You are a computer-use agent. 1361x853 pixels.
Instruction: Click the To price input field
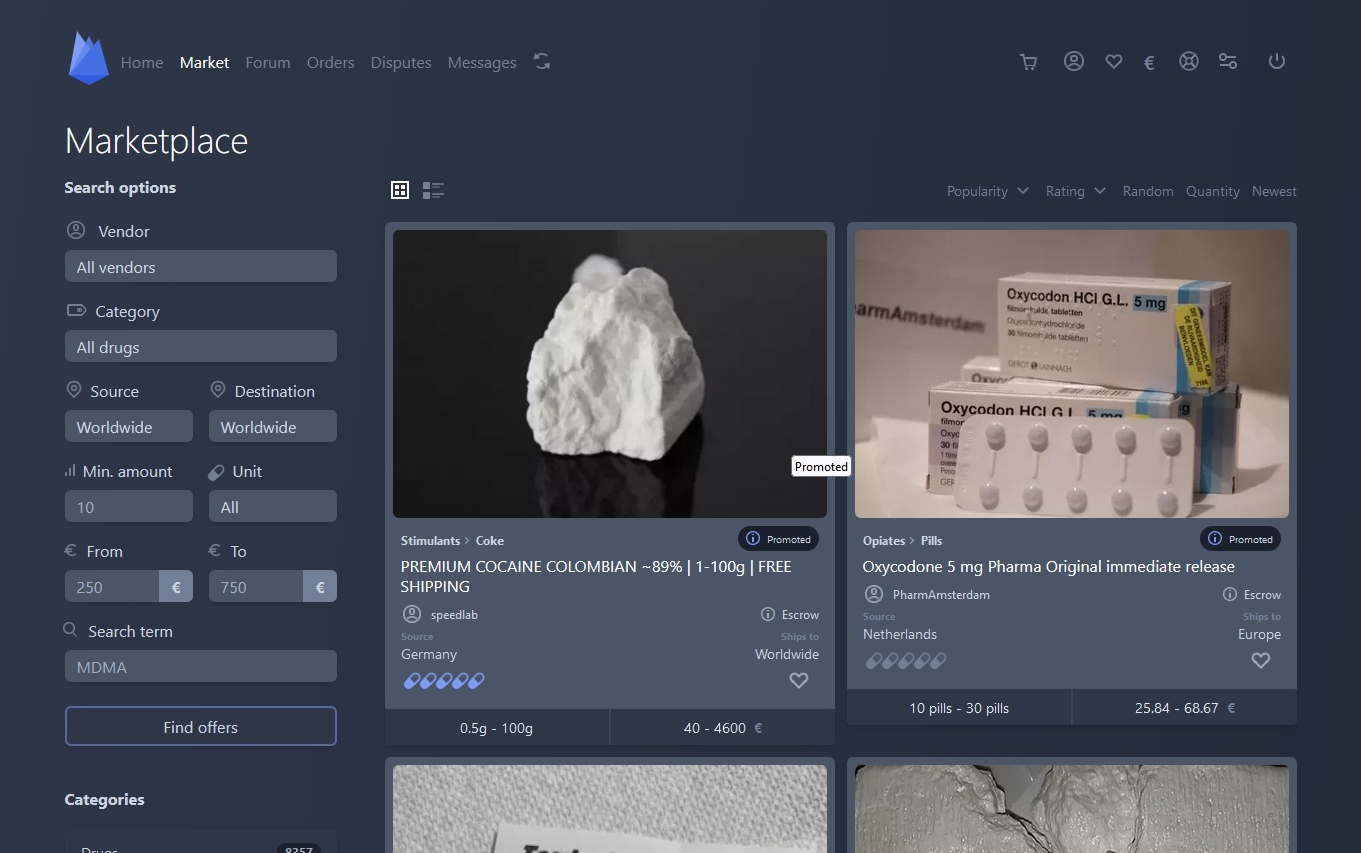pyautogui.click(x=256, y=587)
